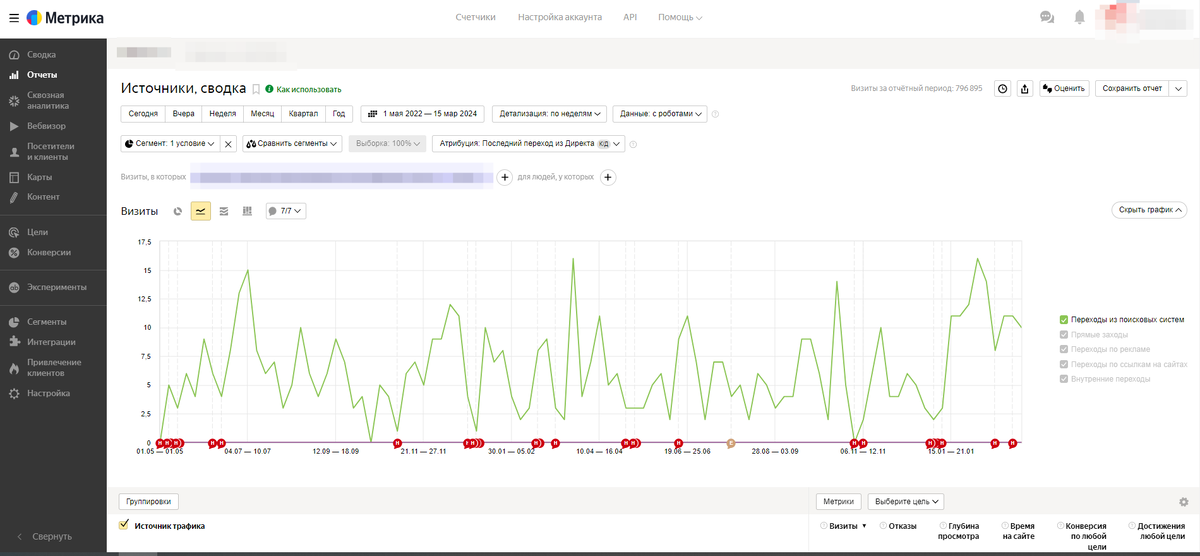
Task: Uncheck 'Переходы из поисковых систем' in legend
Action: point(1064,319)
